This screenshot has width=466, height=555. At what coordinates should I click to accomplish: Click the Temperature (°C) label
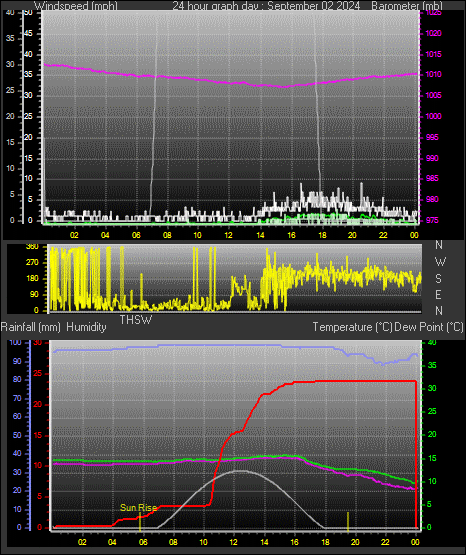(x=352, y=327)
